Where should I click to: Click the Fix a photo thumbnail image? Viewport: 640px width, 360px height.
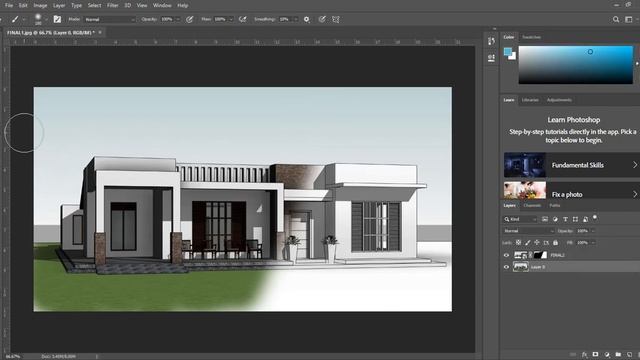[x=525, y=191]
